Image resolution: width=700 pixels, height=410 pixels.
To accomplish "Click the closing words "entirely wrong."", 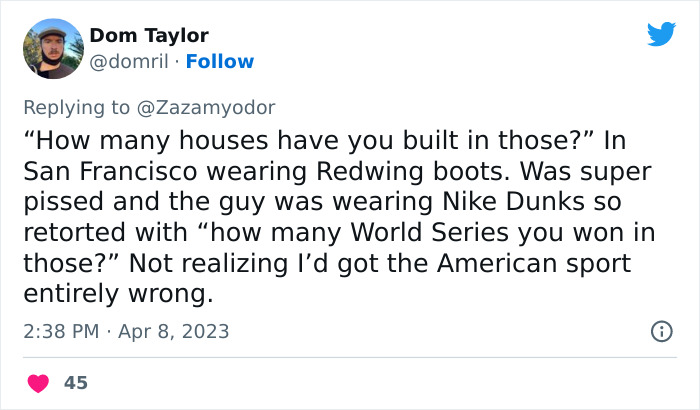I will click(119, 294).
